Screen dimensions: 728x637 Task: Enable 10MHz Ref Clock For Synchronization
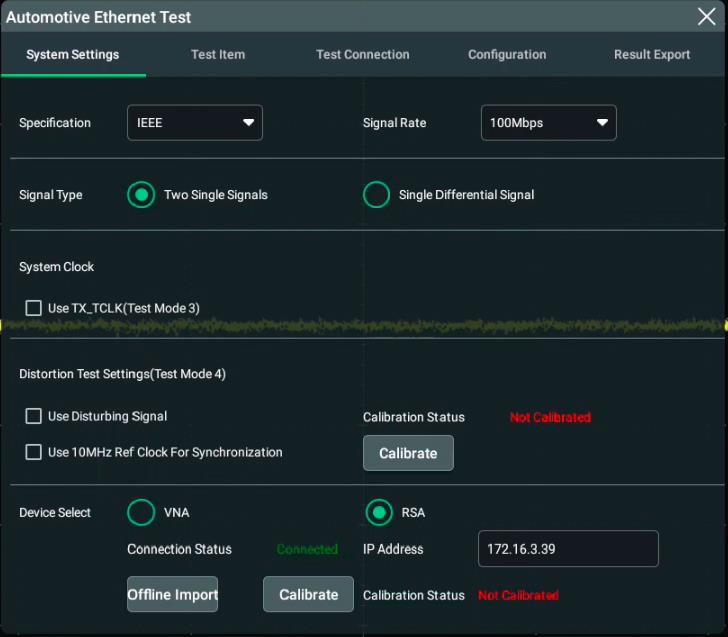click(x=34, y=452)
